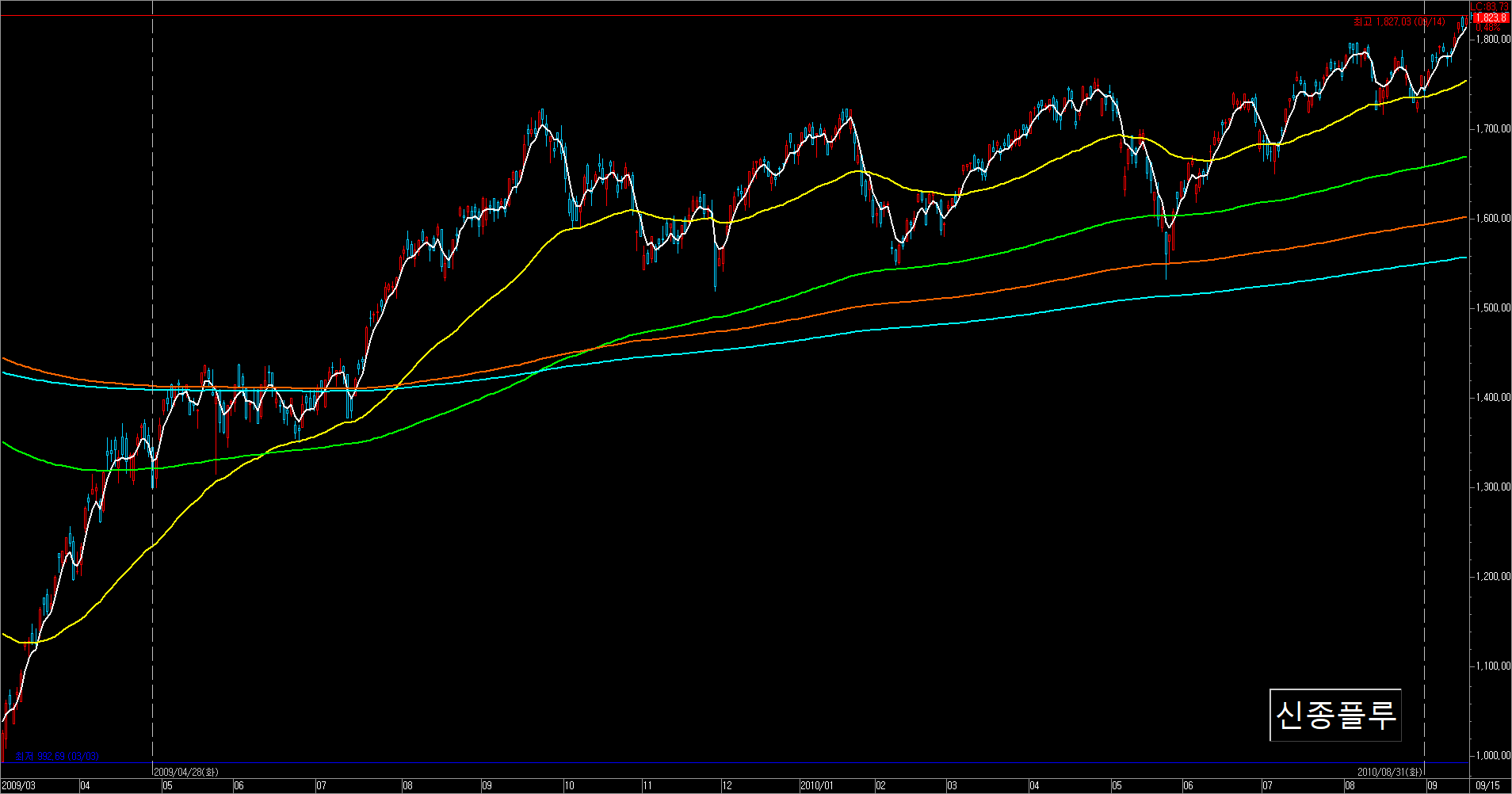Click the LC:83.73 readout
The height and width of the screenshot is (794, 1512).
click(1490, 6)
